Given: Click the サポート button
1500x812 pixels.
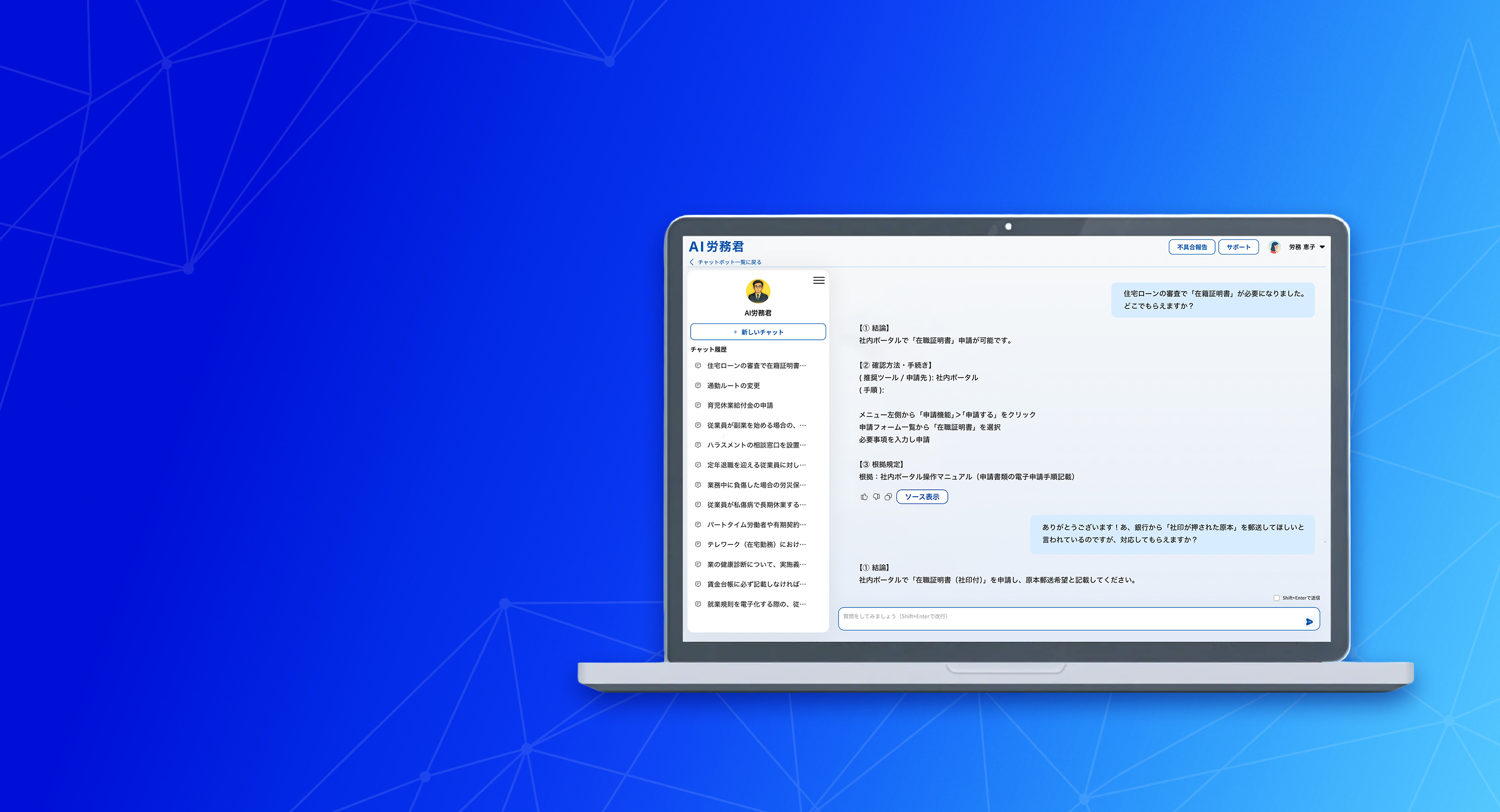Looking at the screenshot, I should coord(1238,247).
